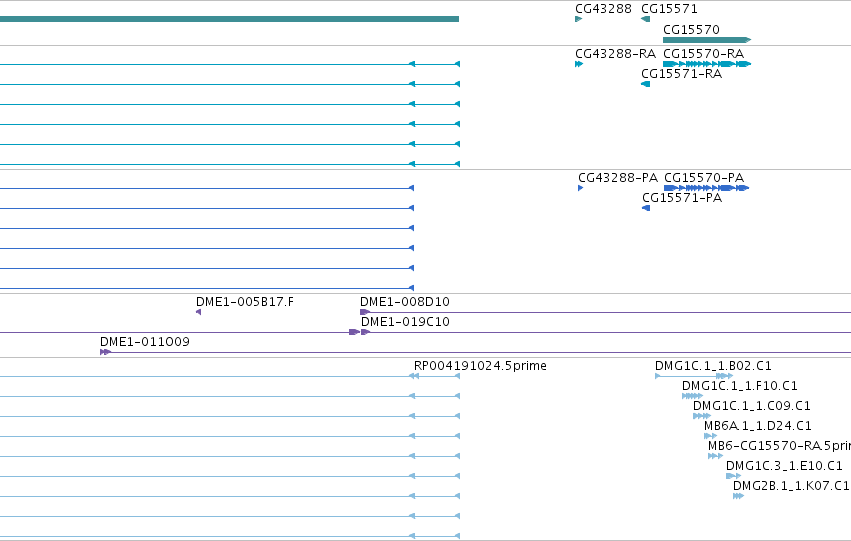Click the CG15571-PA arrow glyph

tap(646, 208)
